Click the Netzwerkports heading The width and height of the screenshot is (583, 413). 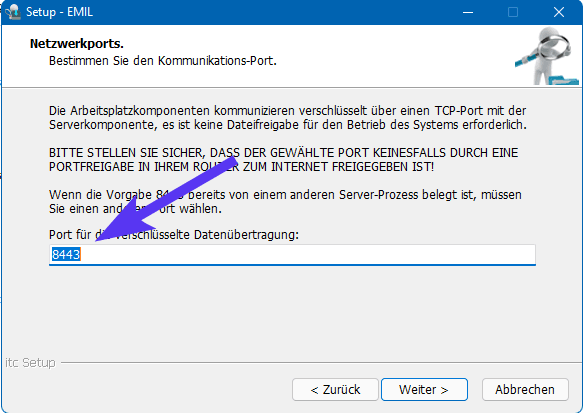point(77,44)
